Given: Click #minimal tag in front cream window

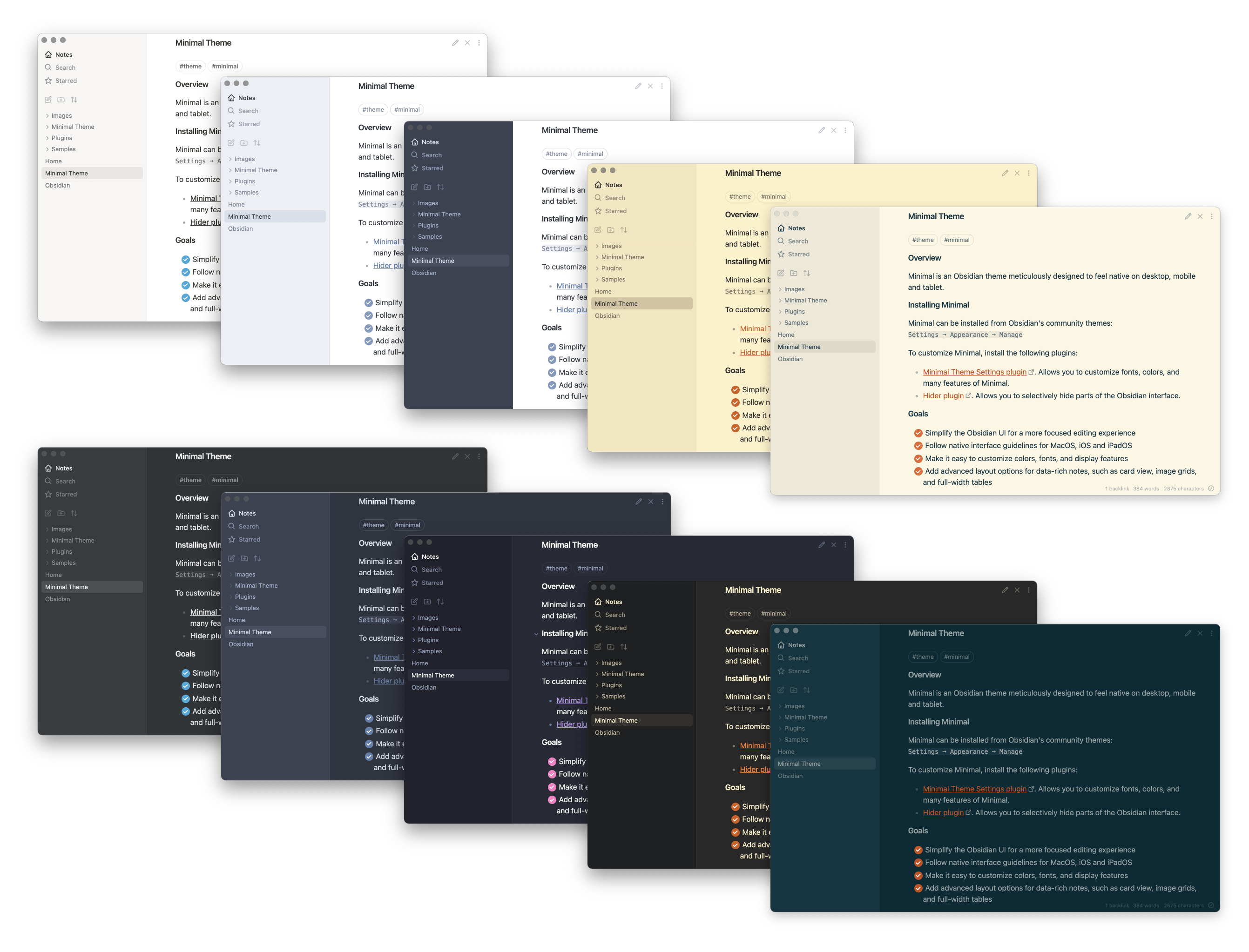Looking at the screenshot, I should click(957, 240).
